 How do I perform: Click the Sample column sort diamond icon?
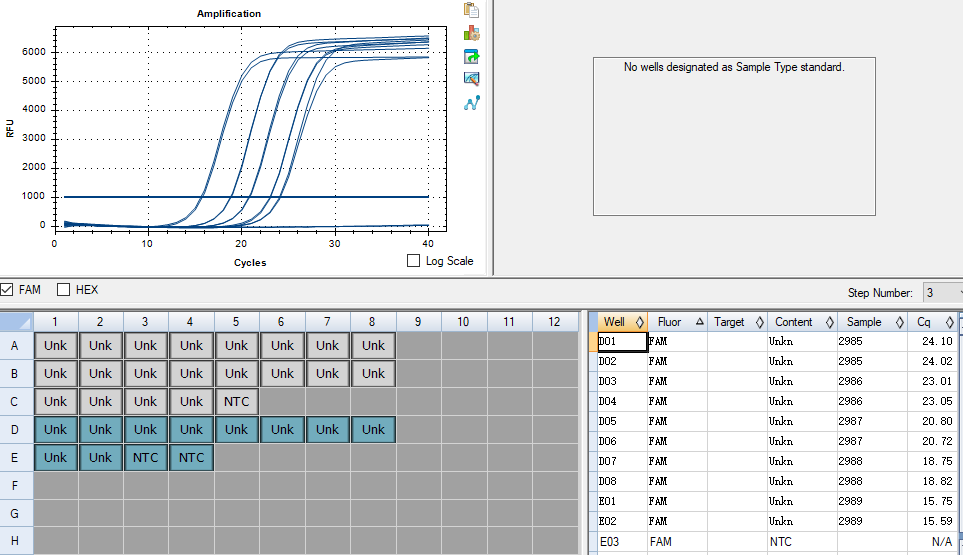pos(900,322)
